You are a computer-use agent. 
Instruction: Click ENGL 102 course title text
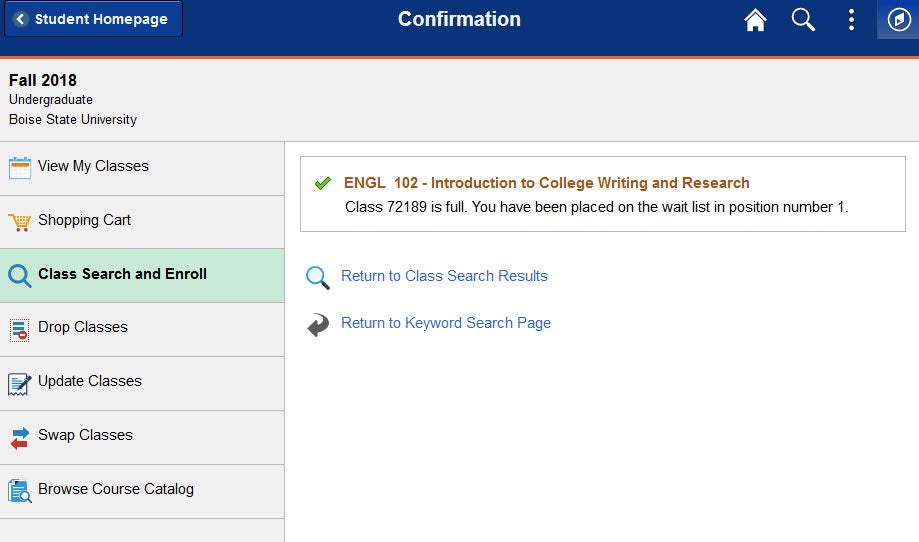click(546, 183)
